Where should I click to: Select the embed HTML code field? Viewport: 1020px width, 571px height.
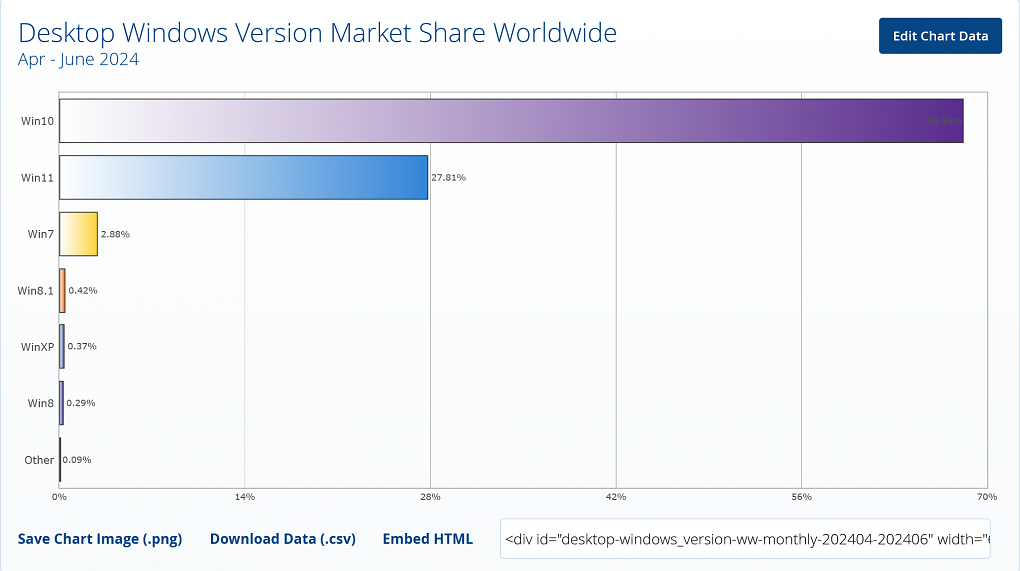click(745, 538)
